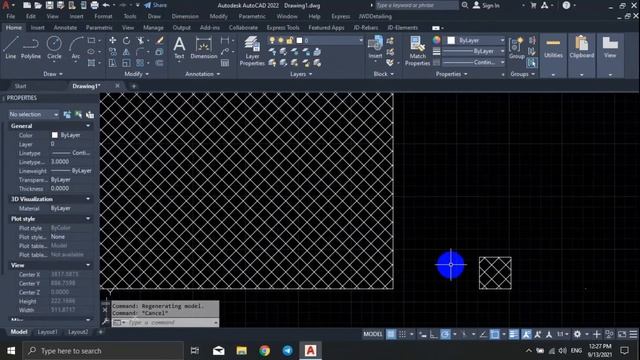Viewport: 640px width, 360px height.
Task: Toggle annotation visibility in status bar
Action: tap(527, 334)
